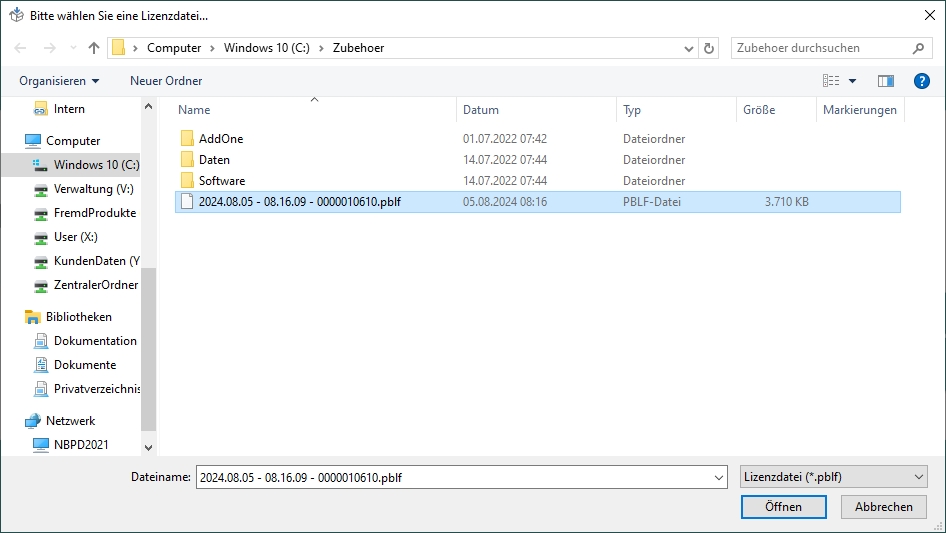Screen dimensions: 946x533
Task: Open the User (X:) network drive
Action: [x=75, y=237]
